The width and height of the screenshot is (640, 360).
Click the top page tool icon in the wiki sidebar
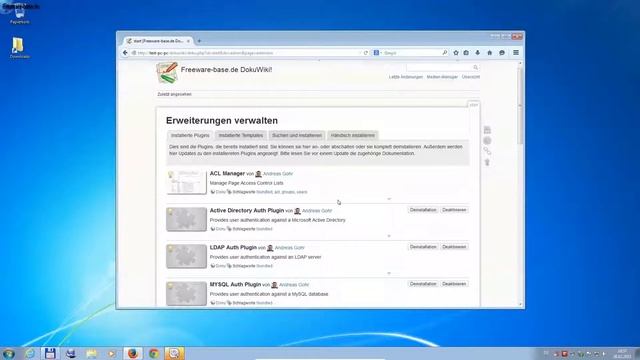(487, 130)
